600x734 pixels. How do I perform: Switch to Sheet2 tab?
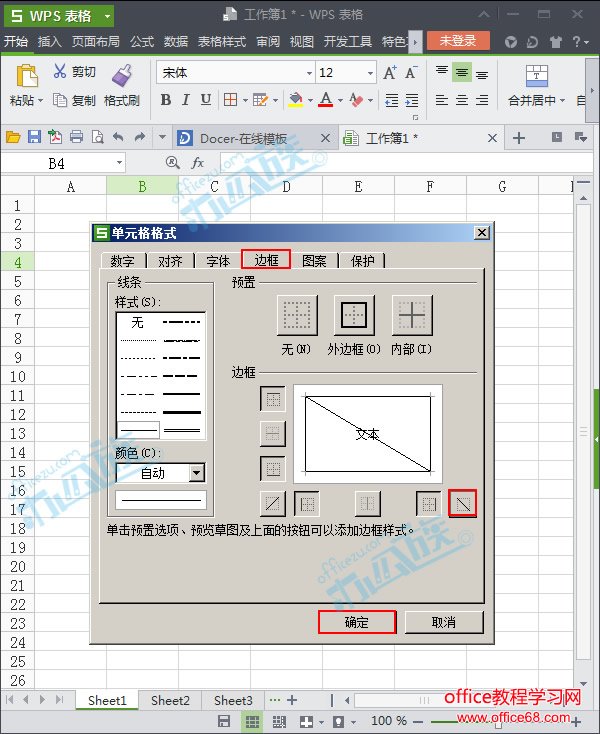170,700
